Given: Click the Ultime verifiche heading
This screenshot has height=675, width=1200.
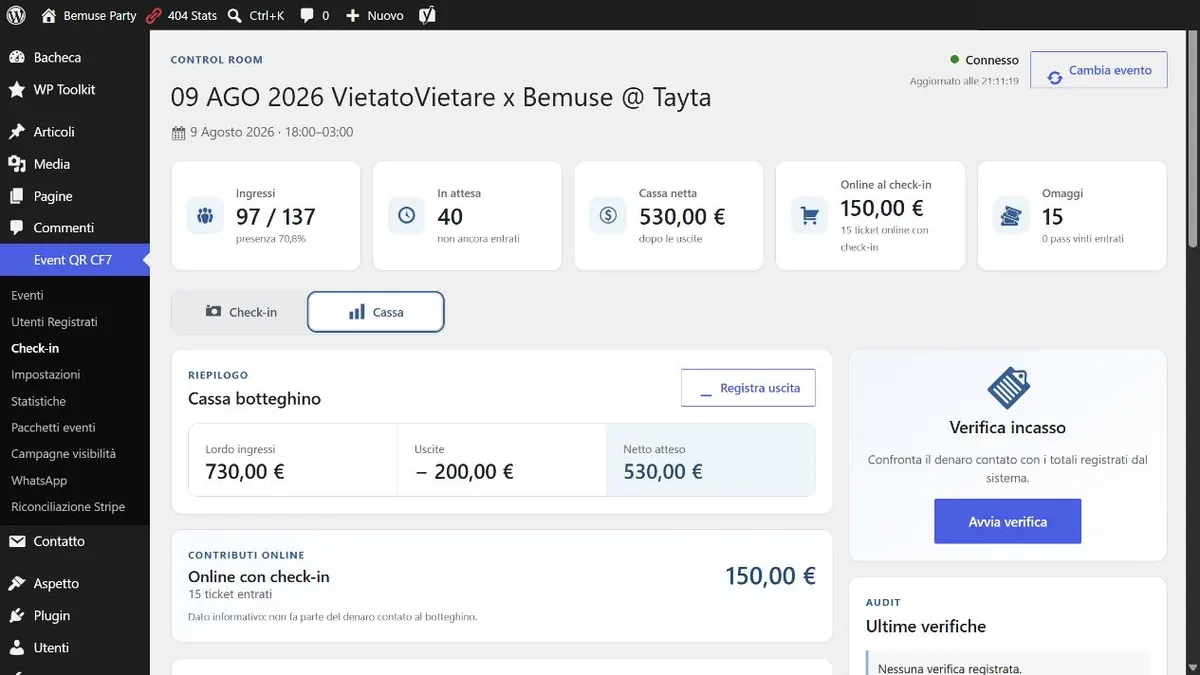Looking at the screenshot, I should pyautogui.click(x=926, y=626).
